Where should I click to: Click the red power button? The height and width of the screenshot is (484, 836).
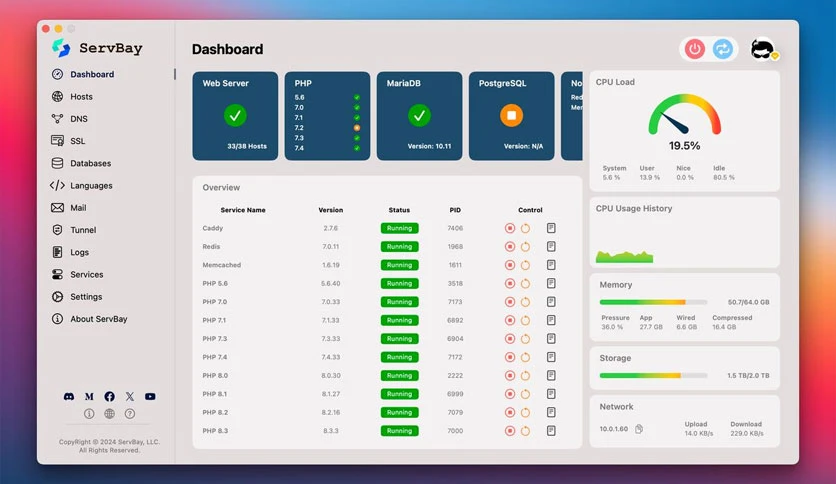695,49
